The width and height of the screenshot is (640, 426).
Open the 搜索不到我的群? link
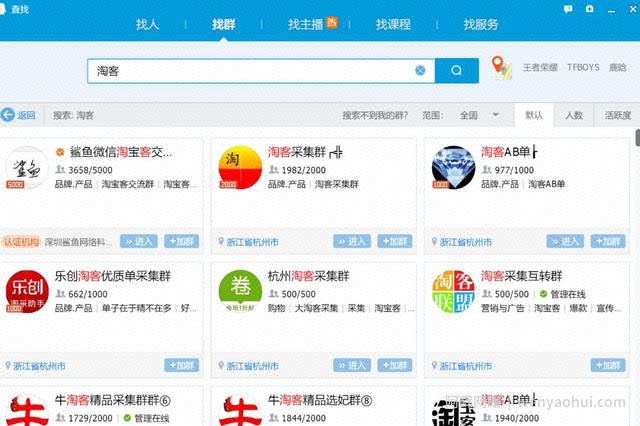coord(375,115)
